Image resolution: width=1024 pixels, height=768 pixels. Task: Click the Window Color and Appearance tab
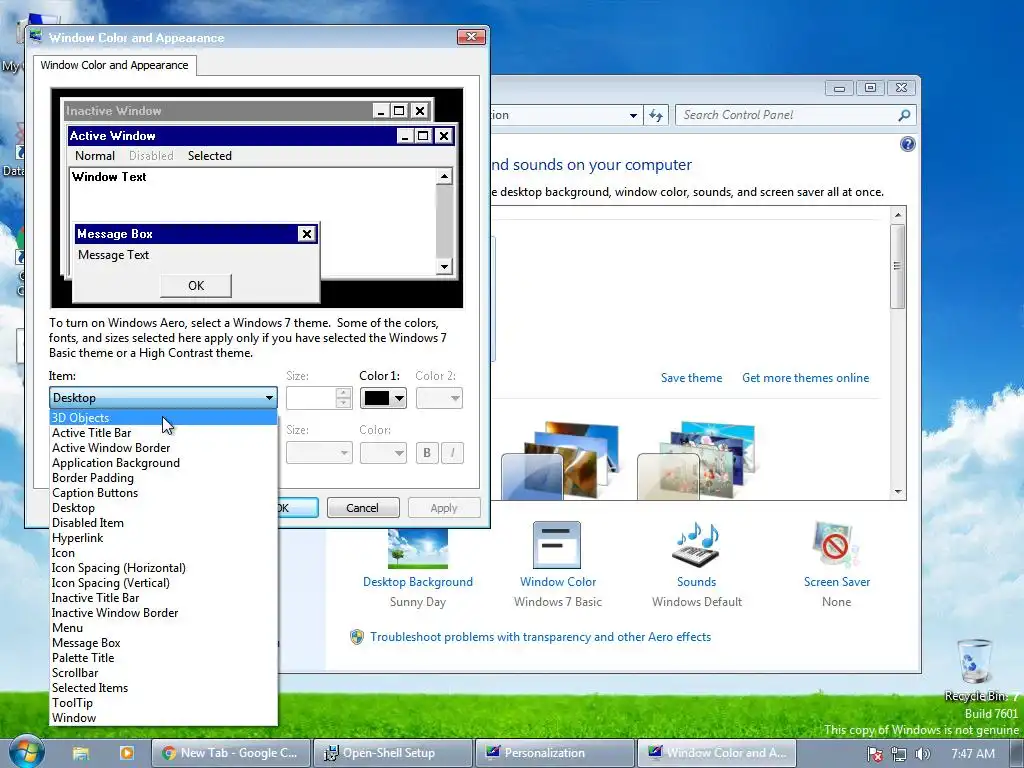pos(114,65)
